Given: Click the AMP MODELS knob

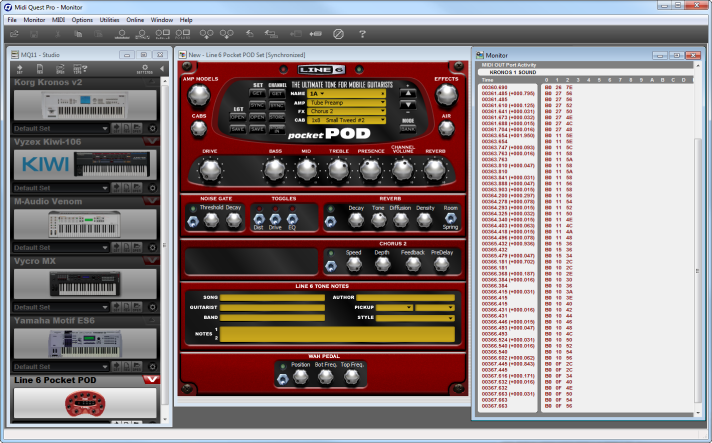Looking at the screenshot, I should pyautogui.click(x=198, y=95).
